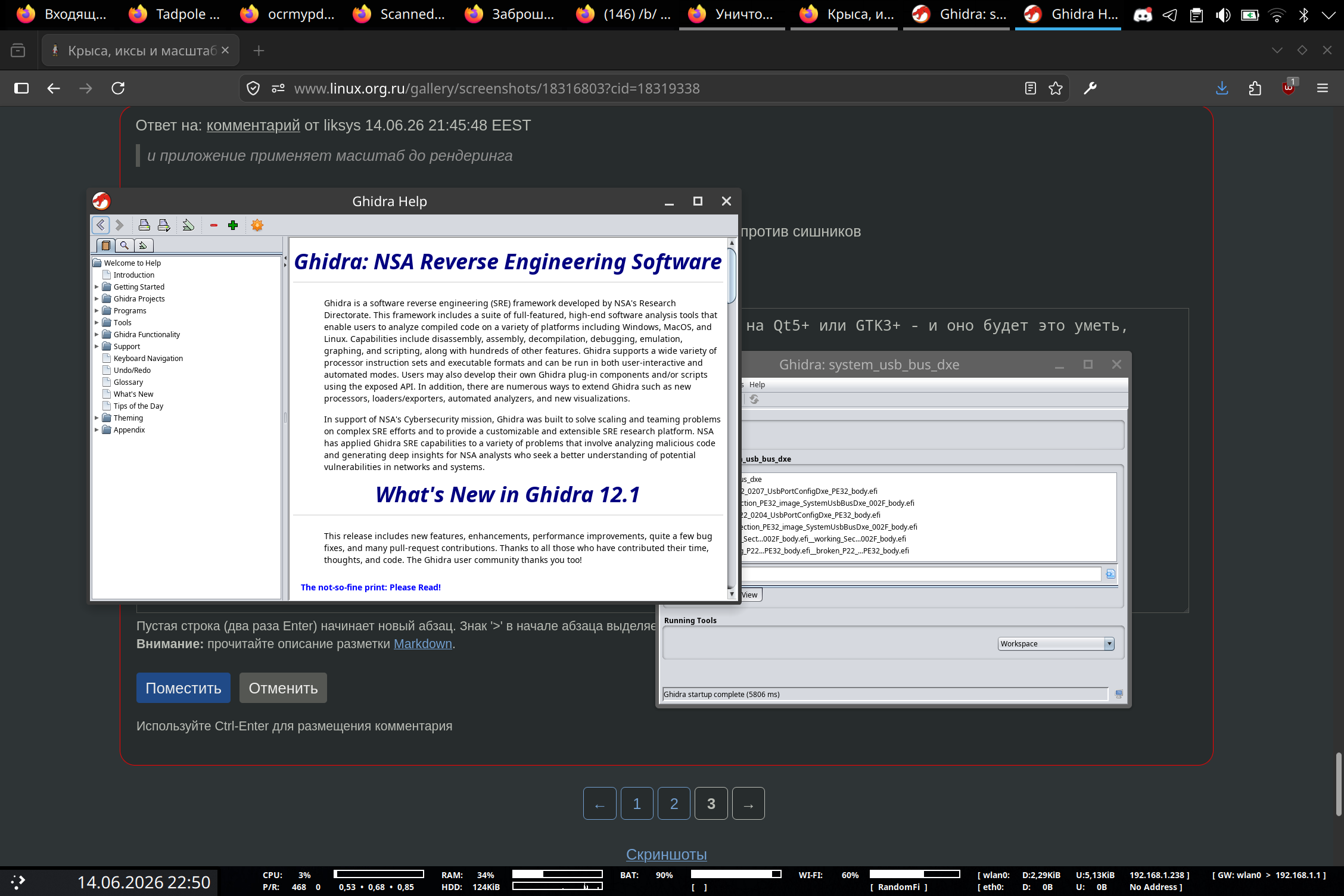Click the Поместить submit button
The width and height of the screenshot is (1344, 896).
pos(183,688)
